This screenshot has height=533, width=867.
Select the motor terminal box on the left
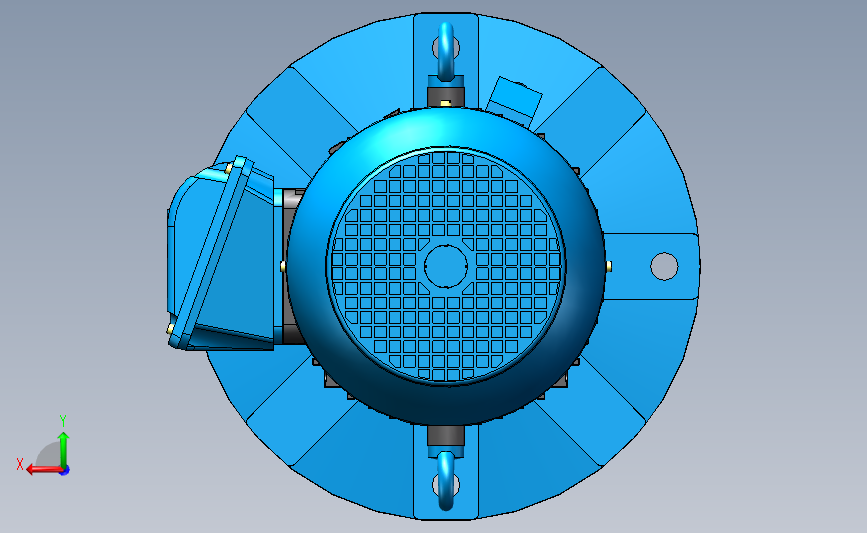coord(221,254)
